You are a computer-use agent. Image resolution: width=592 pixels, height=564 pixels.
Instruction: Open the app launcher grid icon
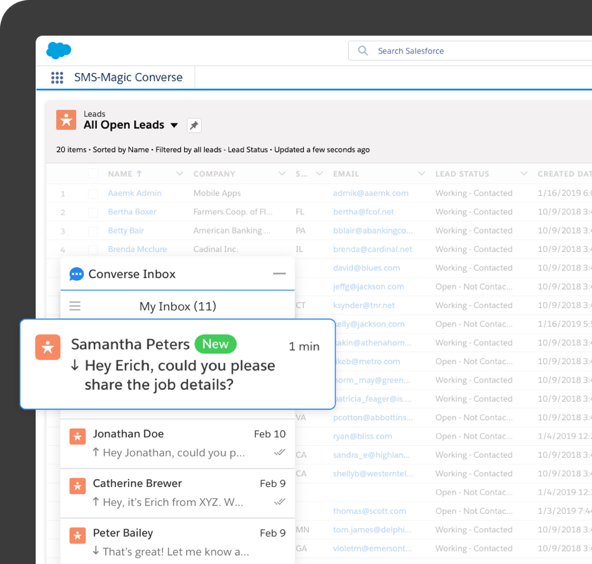(x=57, y=78)
